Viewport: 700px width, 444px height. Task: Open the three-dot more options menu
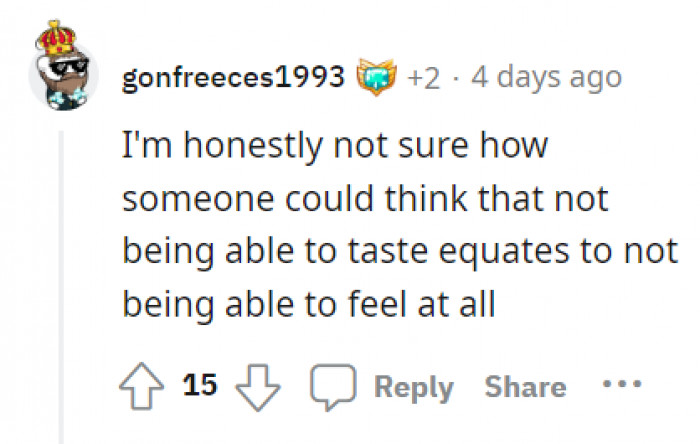(619, 385)
